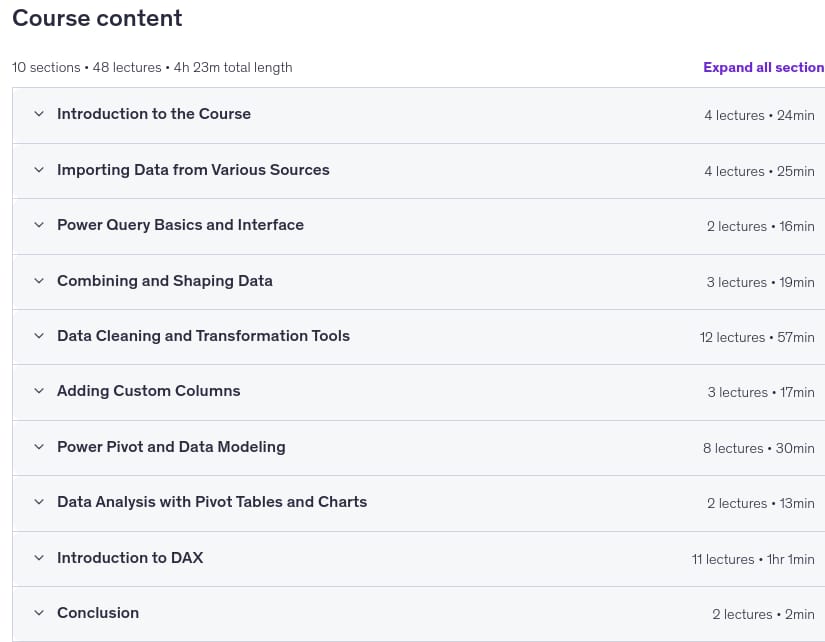
Task: Click the Introduction to the Course title
Action: (x=154, y=114)
